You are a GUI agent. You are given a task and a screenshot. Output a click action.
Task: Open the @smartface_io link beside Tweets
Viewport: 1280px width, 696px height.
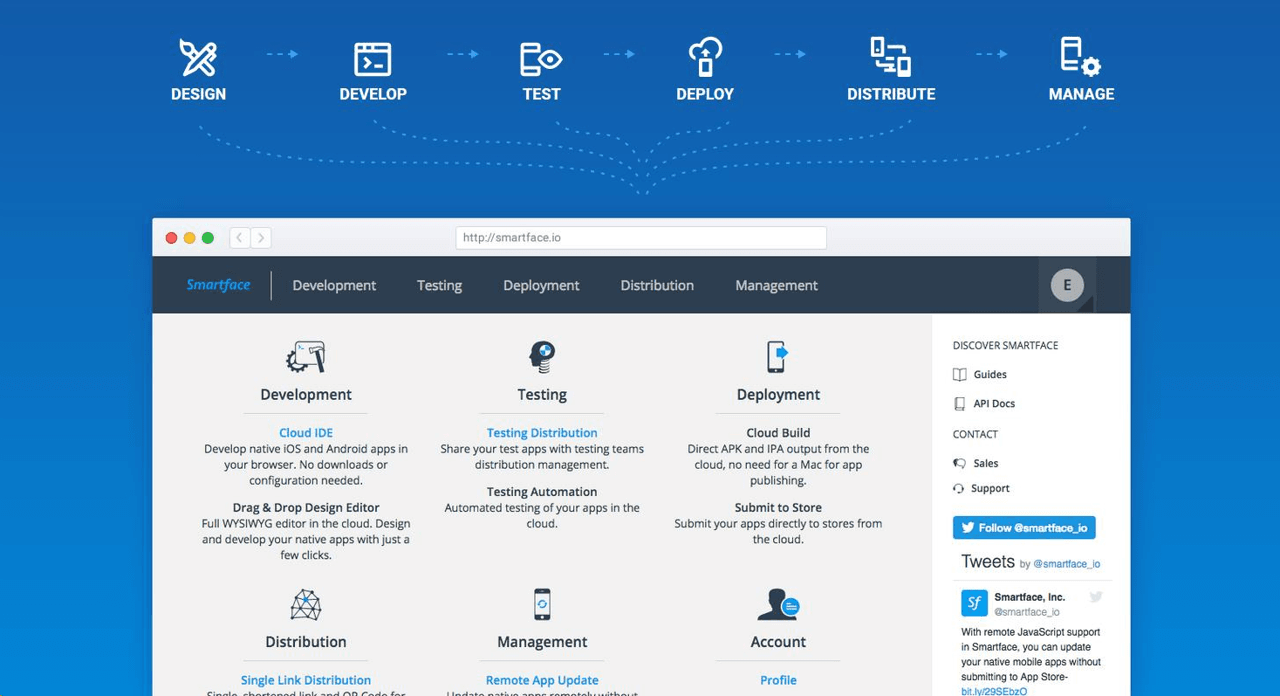pos(1066,564)
